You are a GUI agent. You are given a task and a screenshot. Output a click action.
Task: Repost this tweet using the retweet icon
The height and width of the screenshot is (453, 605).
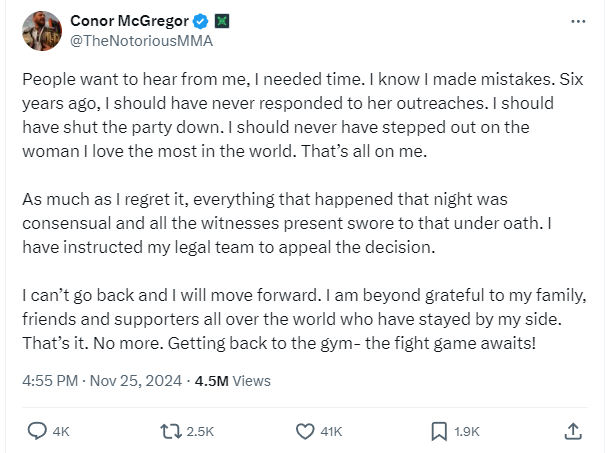click(172, 431)
